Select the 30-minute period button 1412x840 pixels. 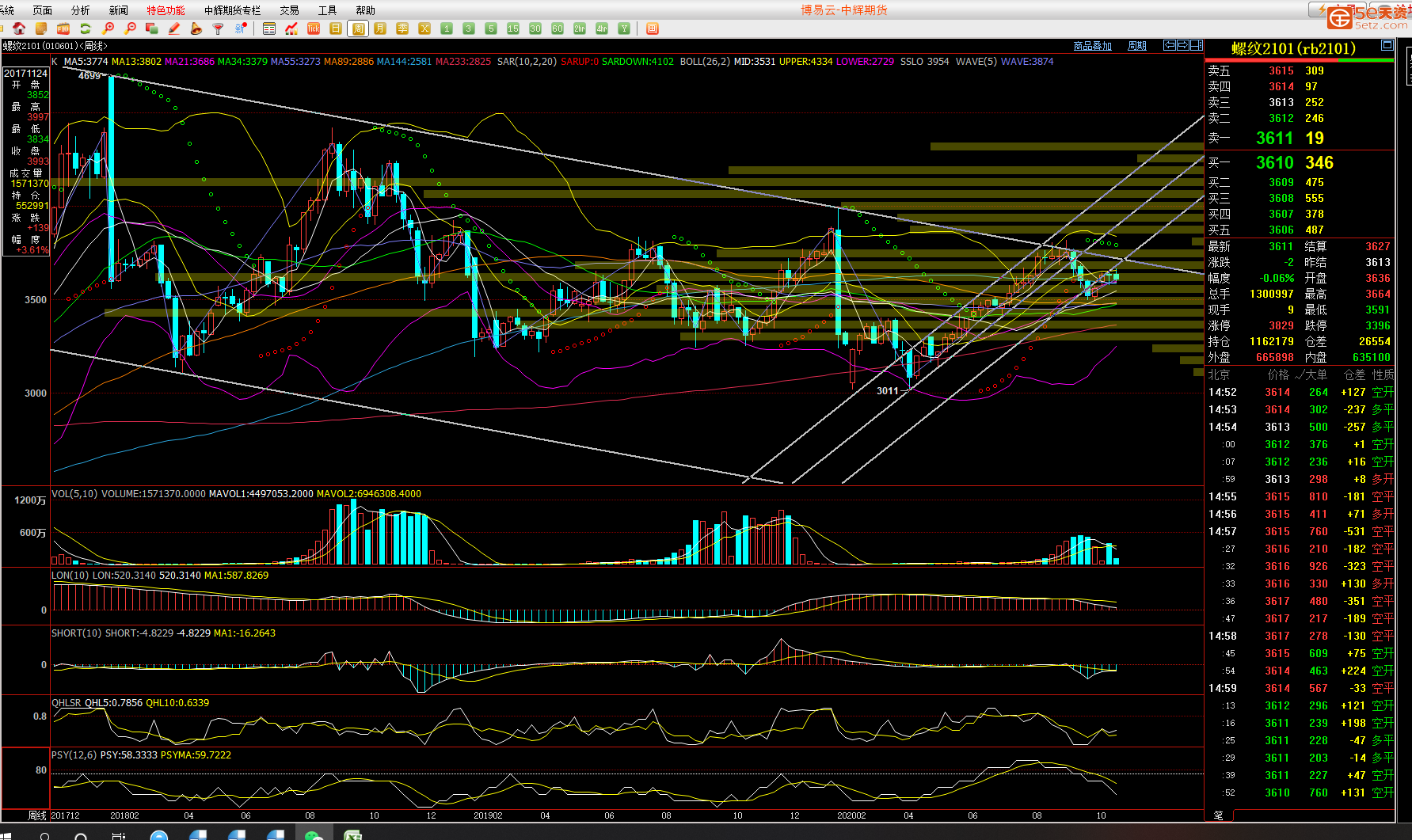(535, 29)
